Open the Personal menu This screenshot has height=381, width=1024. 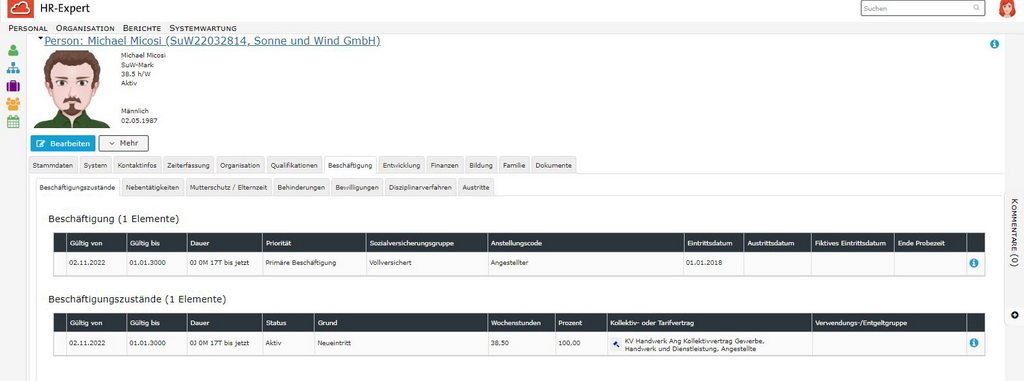pyautogui.click(x=28, y=28)
